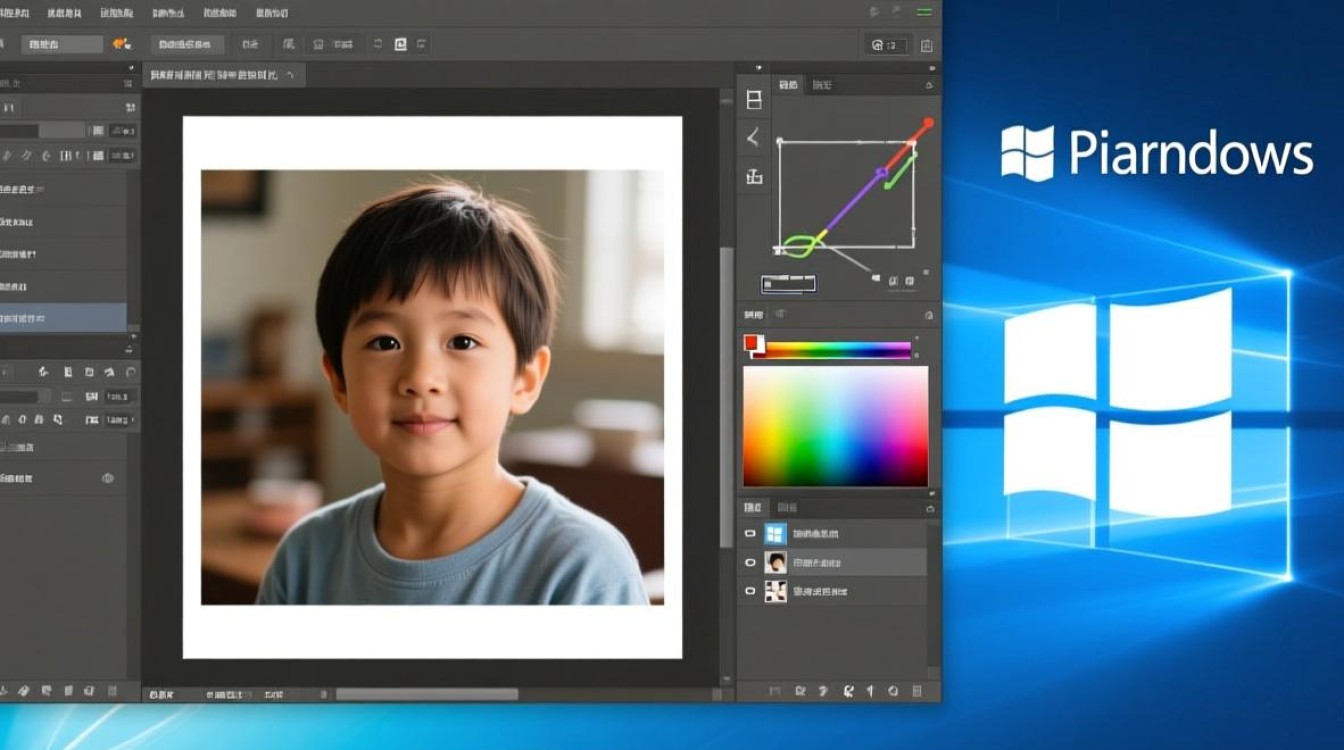Click the orange icon in the options bar

click(122, 44)
